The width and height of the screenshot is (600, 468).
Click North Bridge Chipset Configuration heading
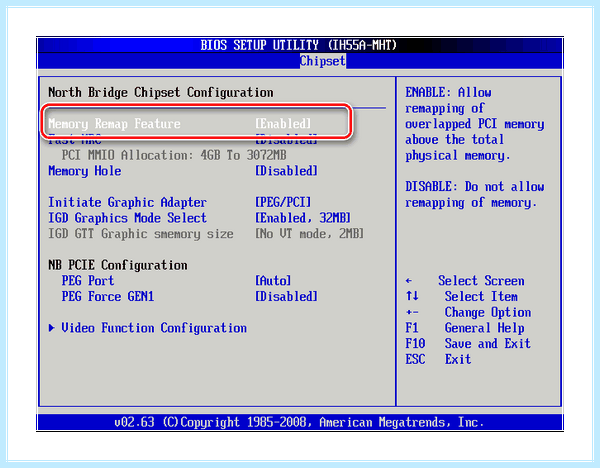pos(161,93)
